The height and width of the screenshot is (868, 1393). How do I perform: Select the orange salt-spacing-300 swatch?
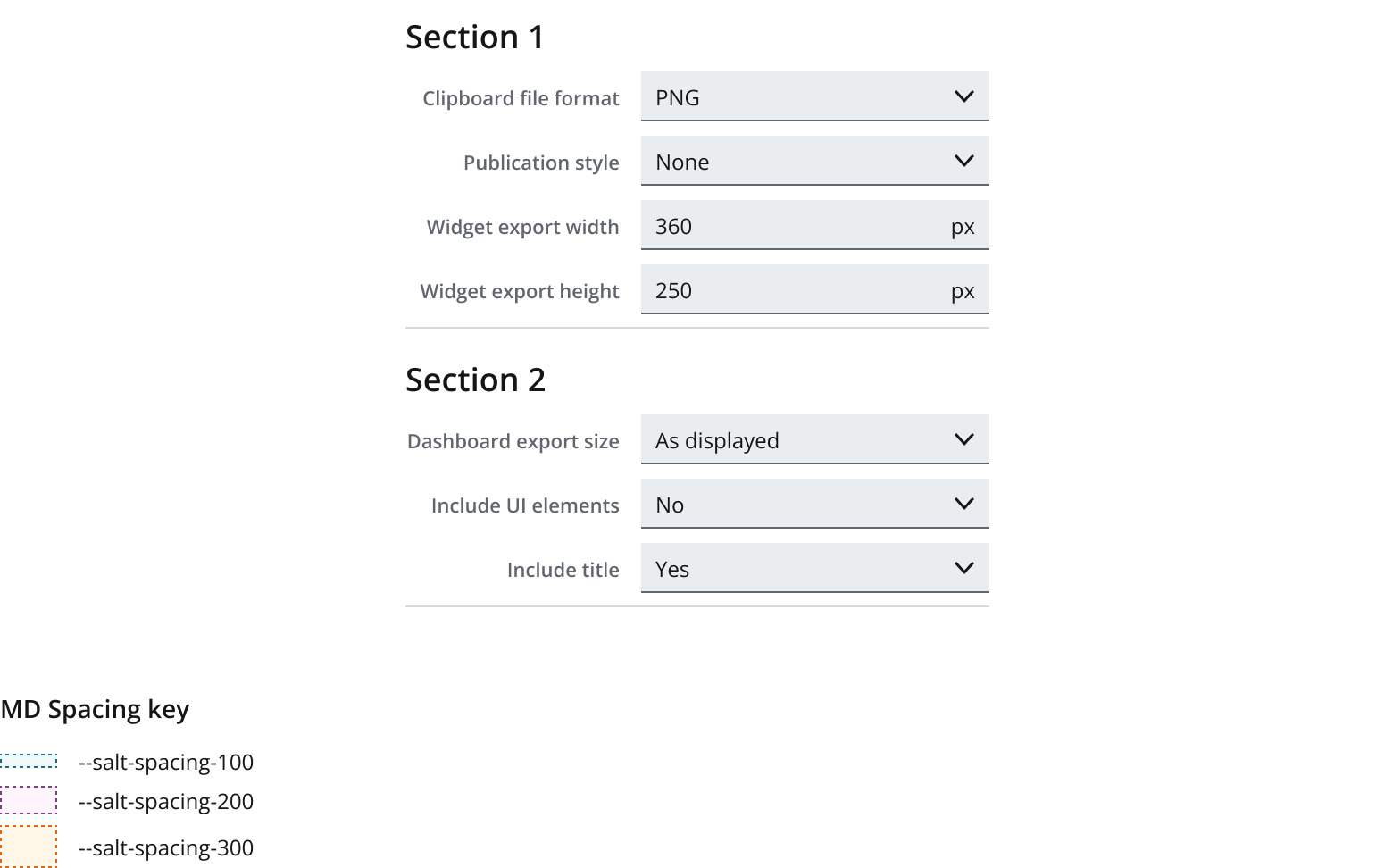[29, 846]
